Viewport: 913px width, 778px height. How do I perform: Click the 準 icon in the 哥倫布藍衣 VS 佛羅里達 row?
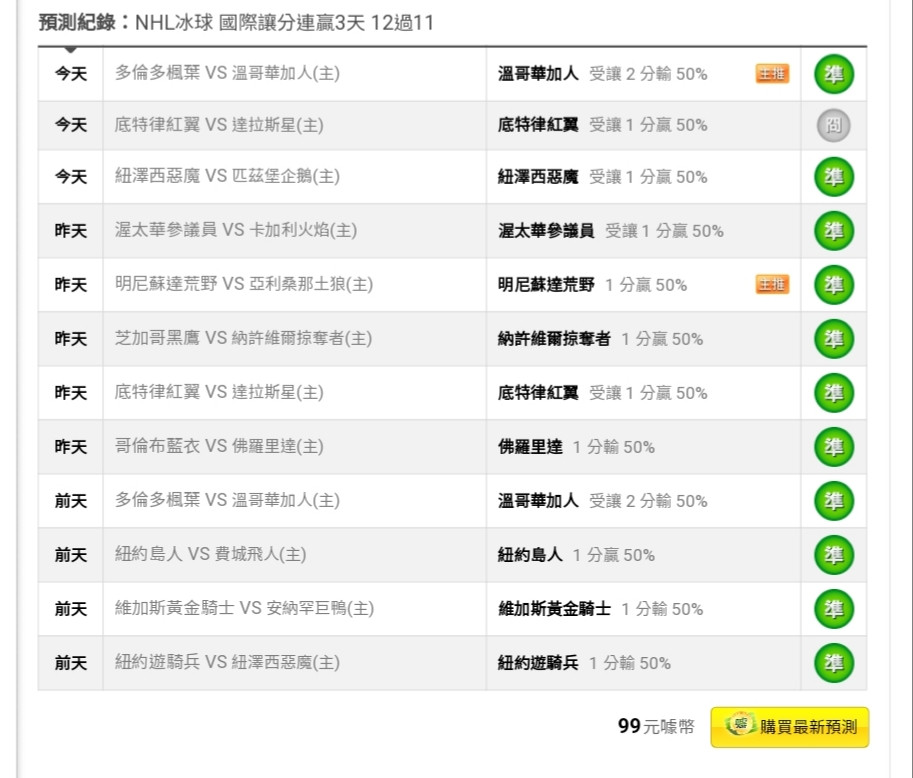point(834,447)
